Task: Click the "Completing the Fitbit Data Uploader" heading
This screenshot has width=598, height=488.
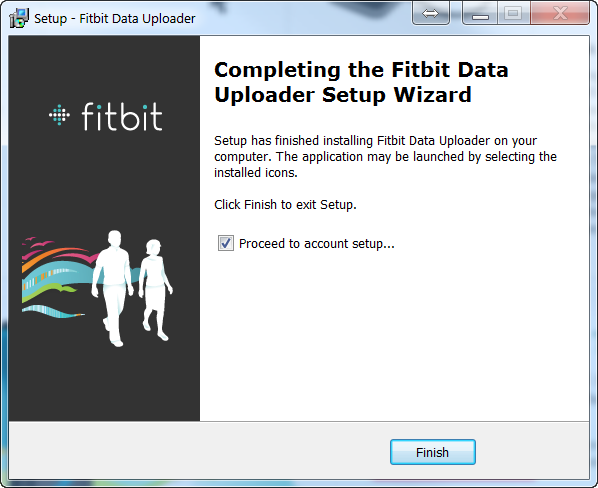Action: (x=361, y=82)
